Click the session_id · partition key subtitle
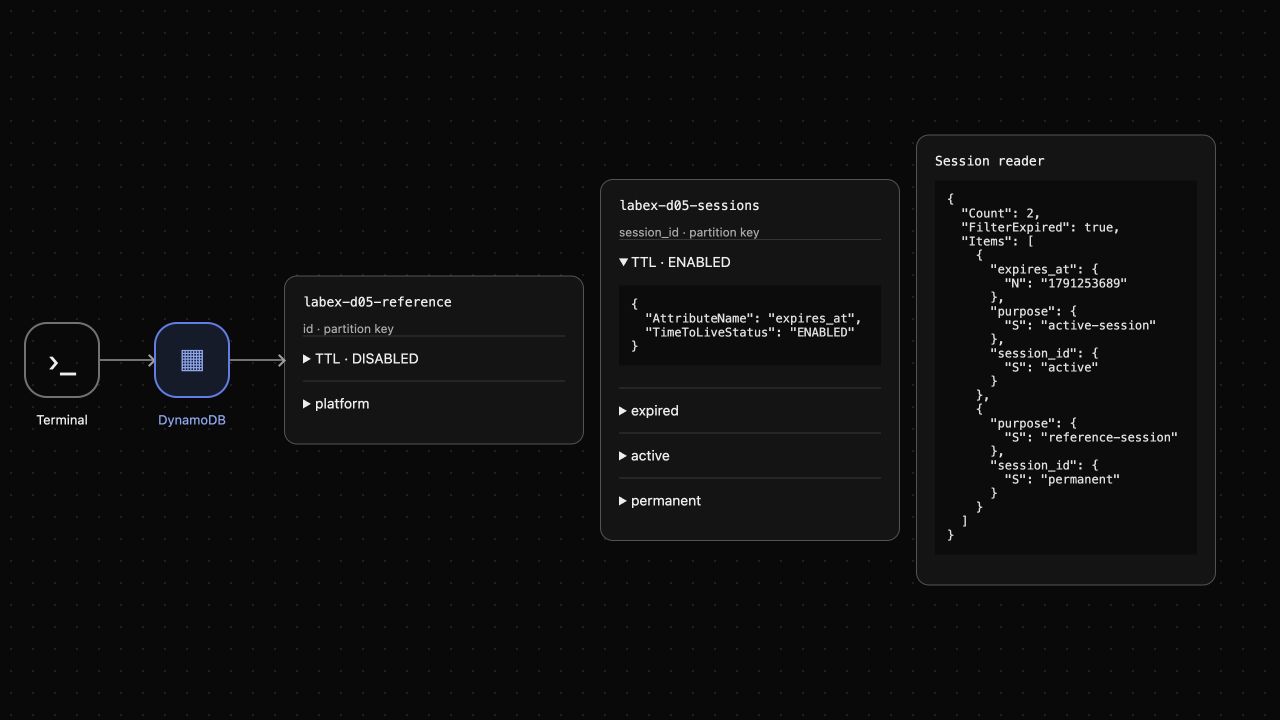1280x720 pixels. click(x=689, y=232)
